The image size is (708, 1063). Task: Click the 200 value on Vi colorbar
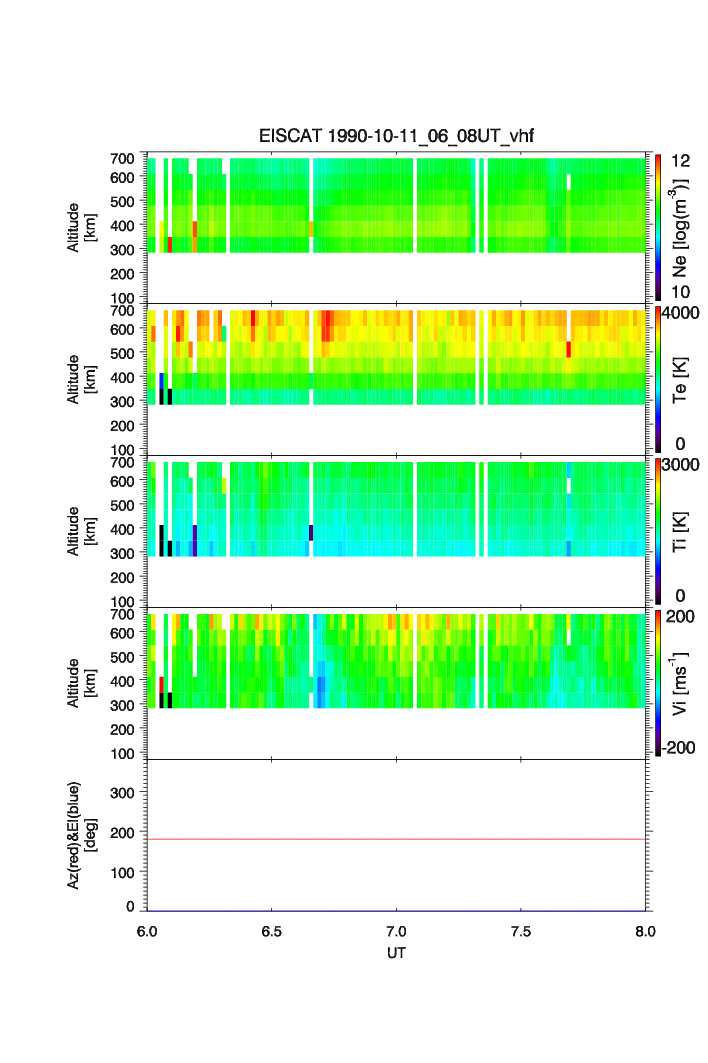tap(680, 616)
